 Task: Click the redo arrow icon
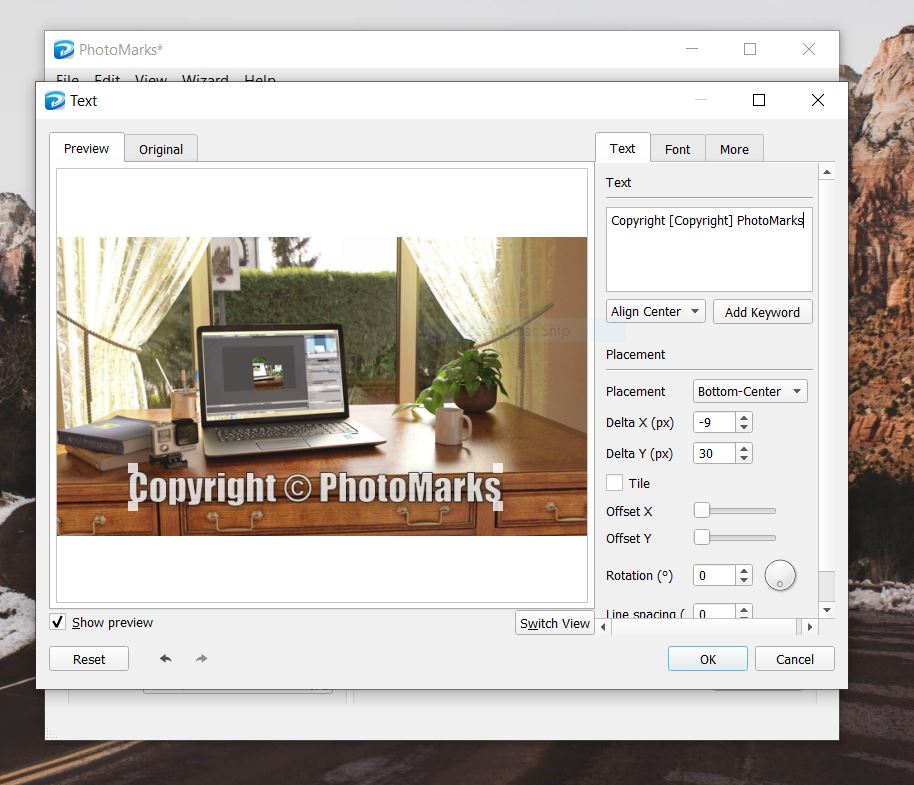(201, 659)
